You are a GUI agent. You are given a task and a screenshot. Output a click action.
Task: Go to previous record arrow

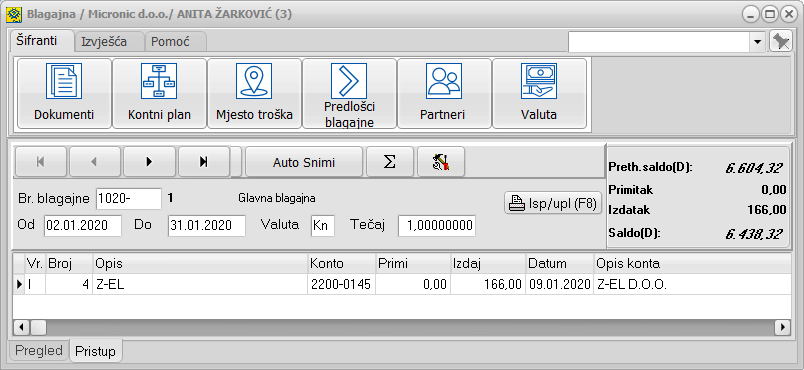coord(95,162)
